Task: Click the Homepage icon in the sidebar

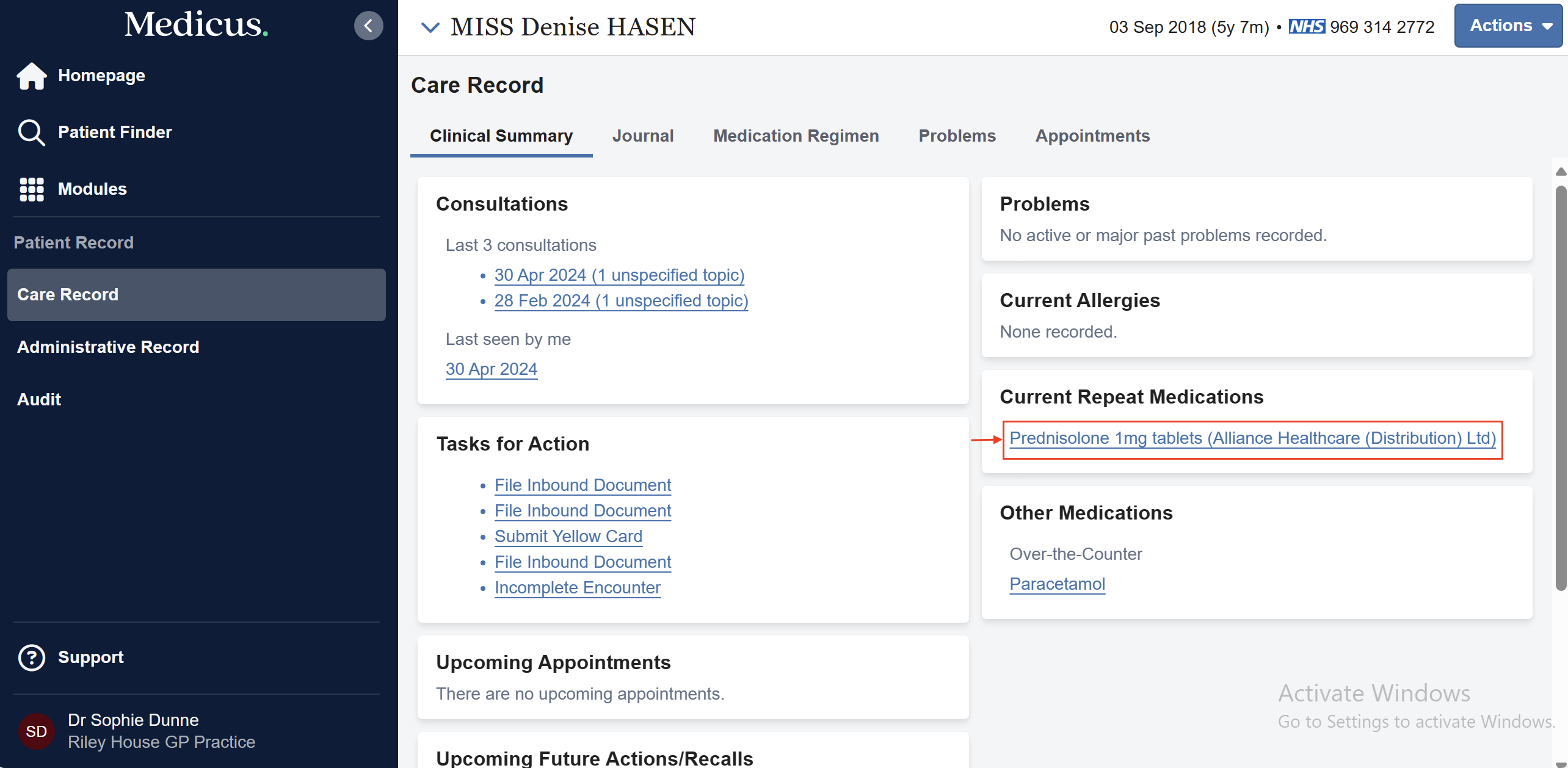Action: tap(31, 76)
